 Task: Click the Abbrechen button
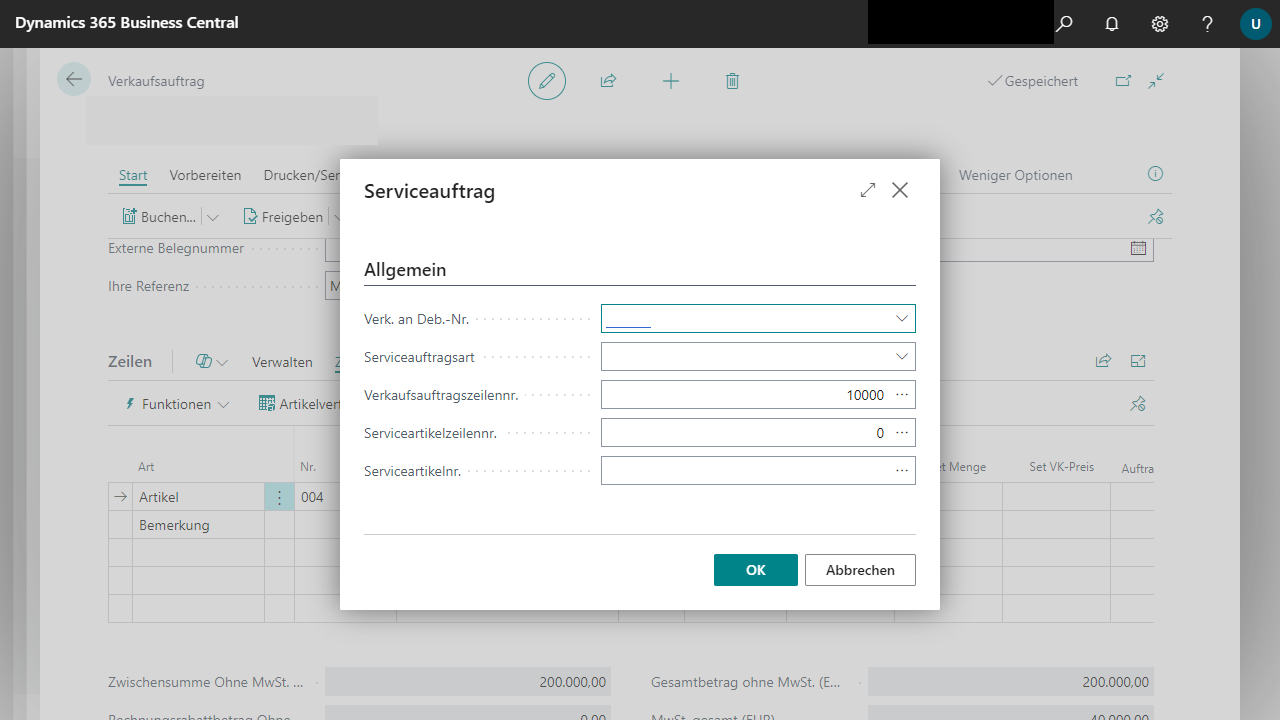[x=859, y=570]
